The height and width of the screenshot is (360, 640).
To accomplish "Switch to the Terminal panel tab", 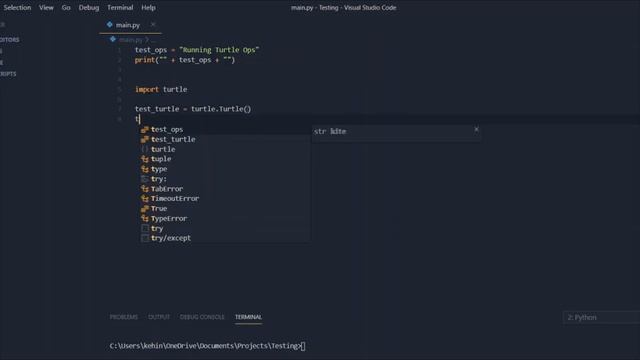I will [x=248, y=317].
